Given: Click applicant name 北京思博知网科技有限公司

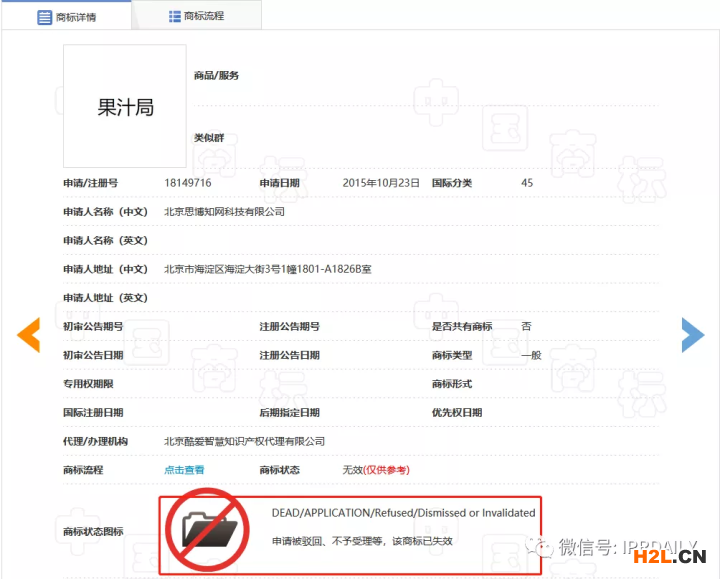Looking at the screenshot, I should (x=224, y=212).
